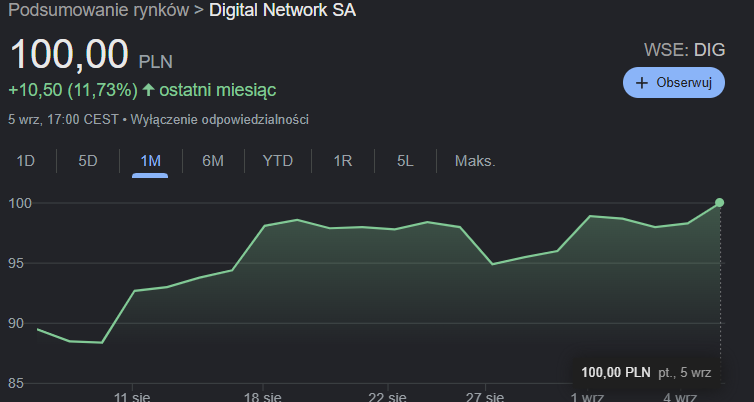This screenshot has width=754, height=402.
Task: Show the Maks. maximum range
Action: [475, 161]
